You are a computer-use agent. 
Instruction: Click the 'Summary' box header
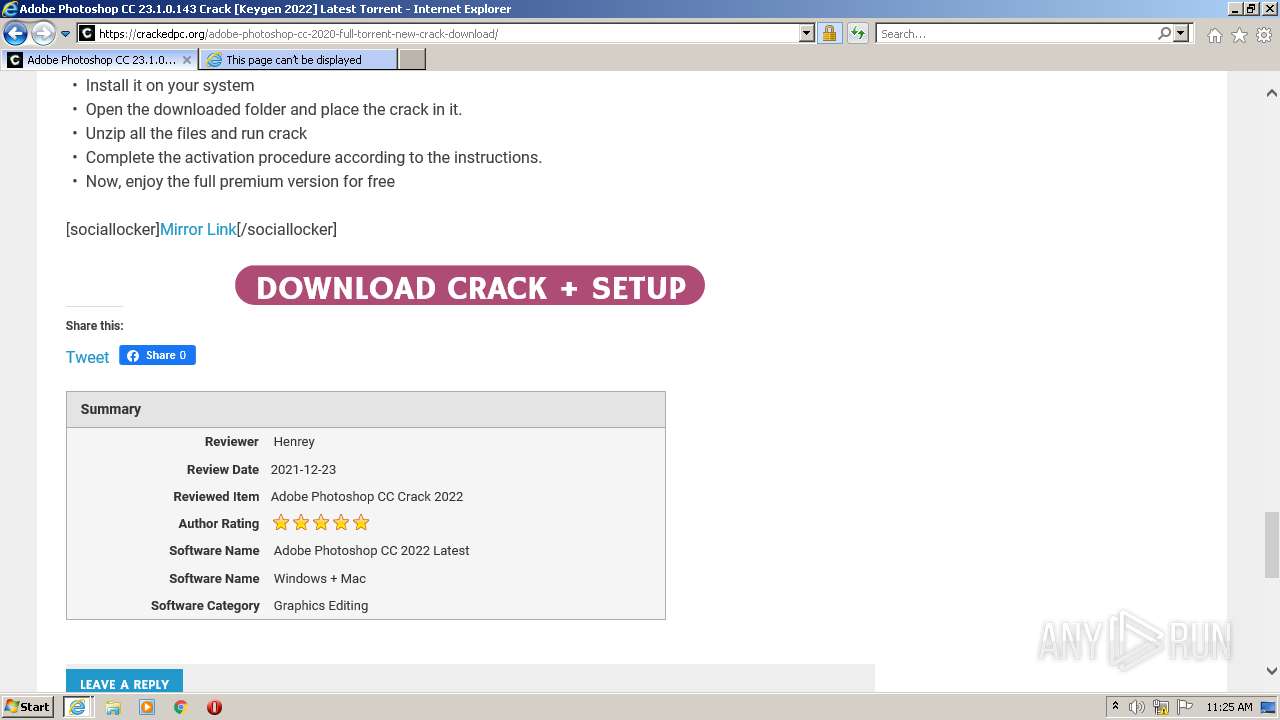[x=366, y=409]
